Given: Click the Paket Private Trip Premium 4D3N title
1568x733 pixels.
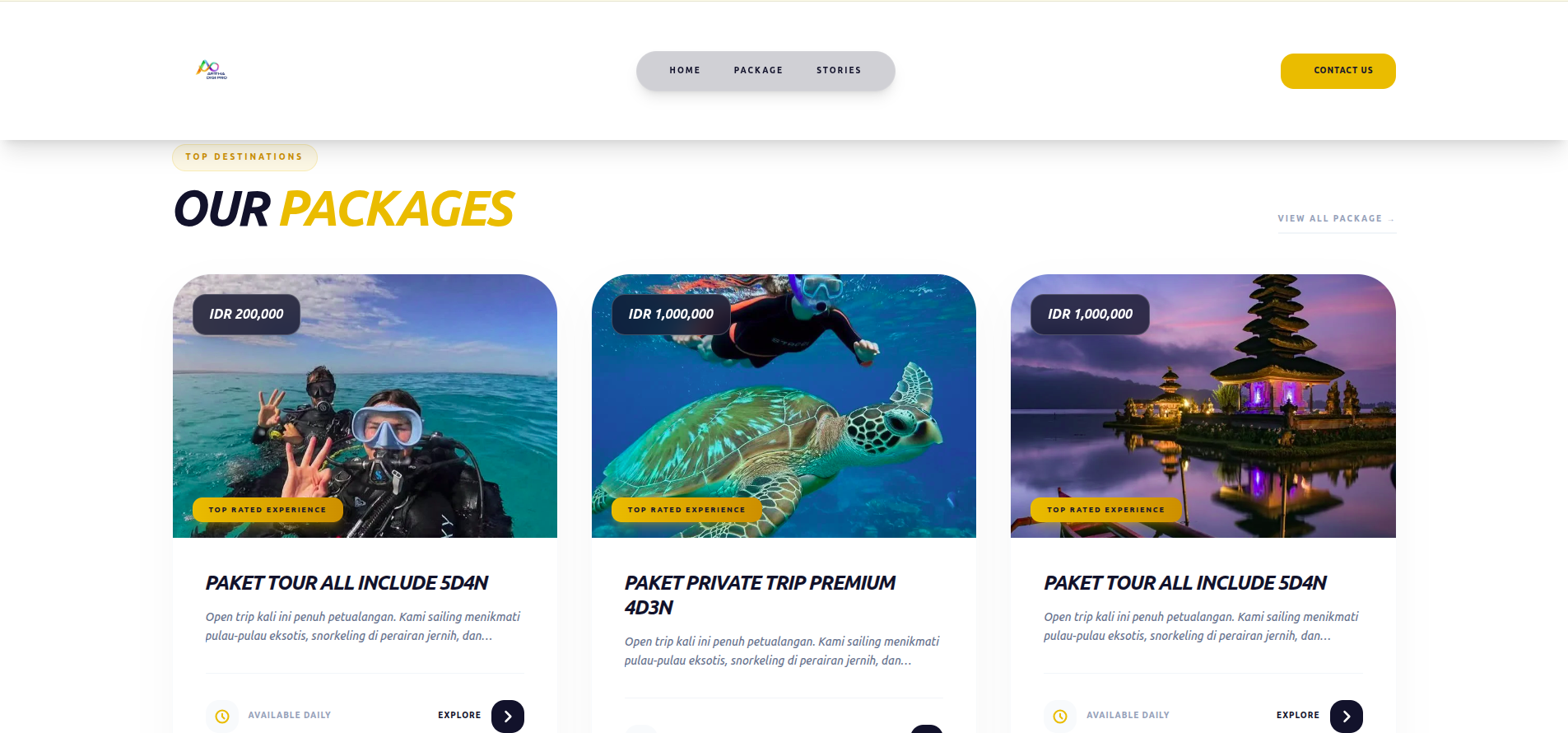Looking at the screenshot, I should (760, 595).
